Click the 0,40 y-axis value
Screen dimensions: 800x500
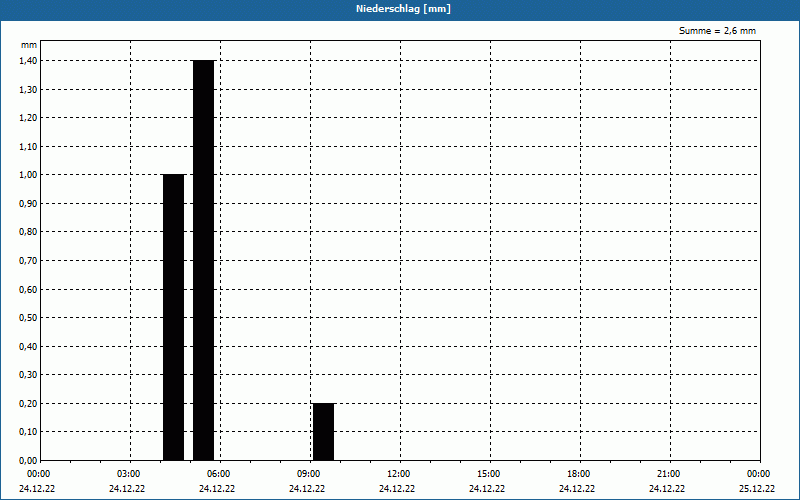click(x=29, y=346)
